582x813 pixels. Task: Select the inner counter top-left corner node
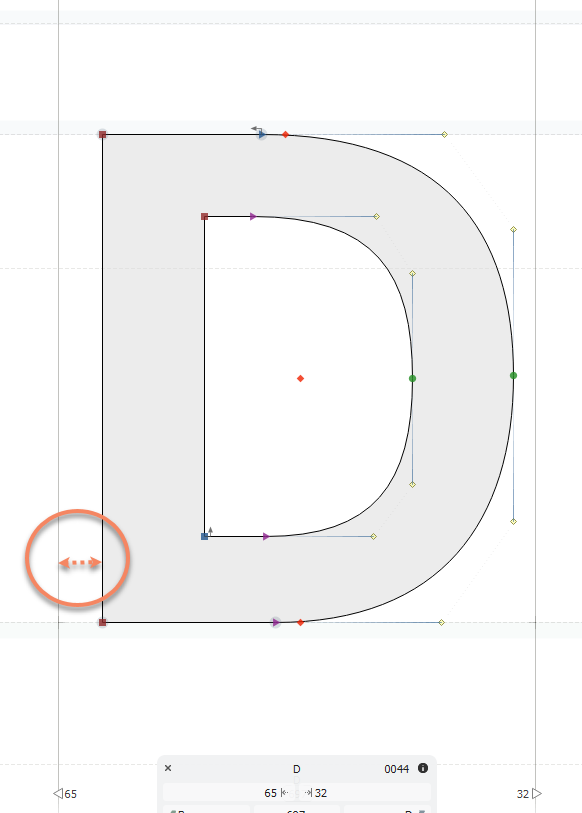(x=204, y=216)
